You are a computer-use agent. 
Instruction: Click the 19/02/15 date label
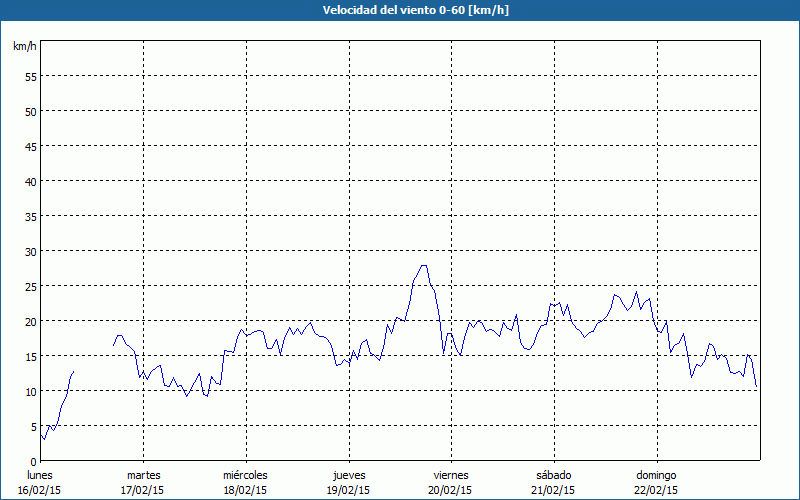coord(348,490)
